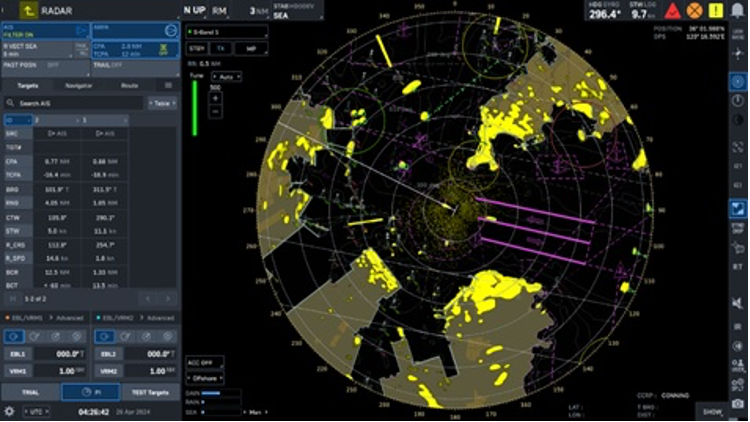Toggle the TRAIL off setting
The height and width of the screenshot is (422, 750).
[x=135, y=68]
